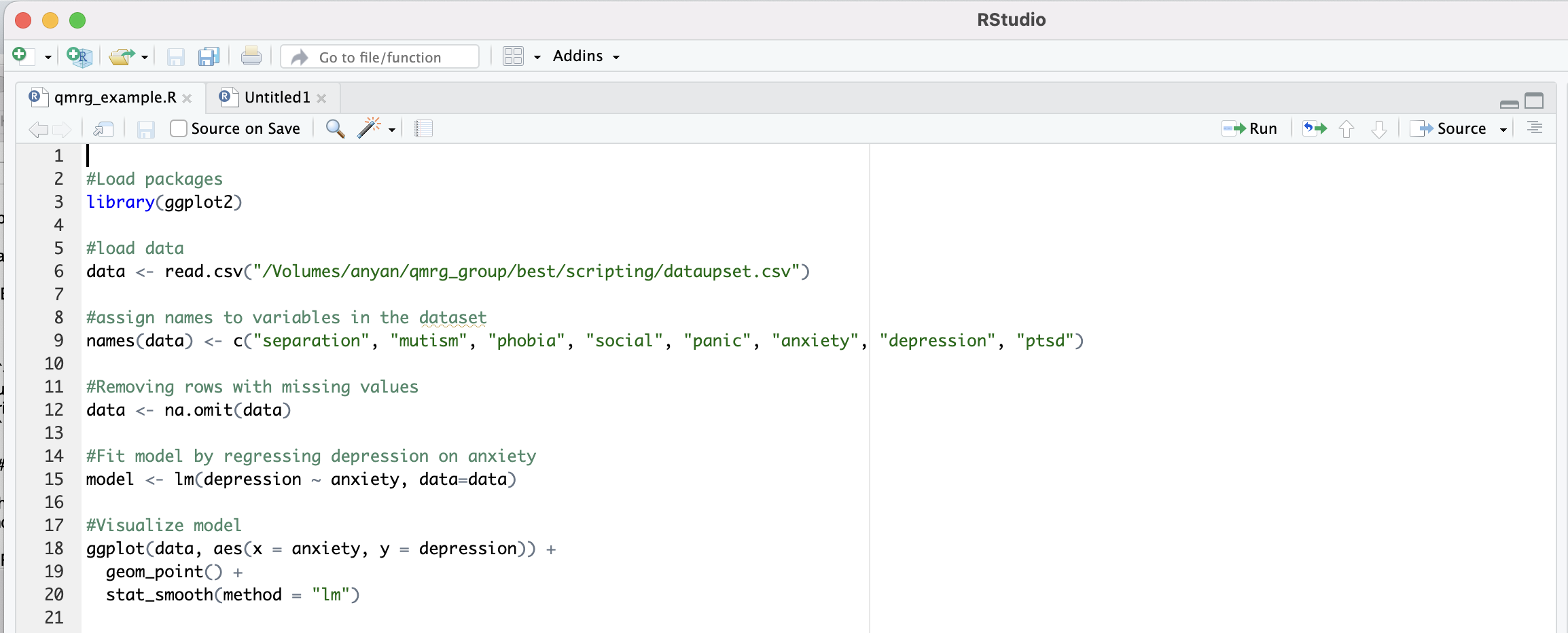Expand the workspace panes layout dropdown
1568x633 pixels.
(x=537, y=57)
